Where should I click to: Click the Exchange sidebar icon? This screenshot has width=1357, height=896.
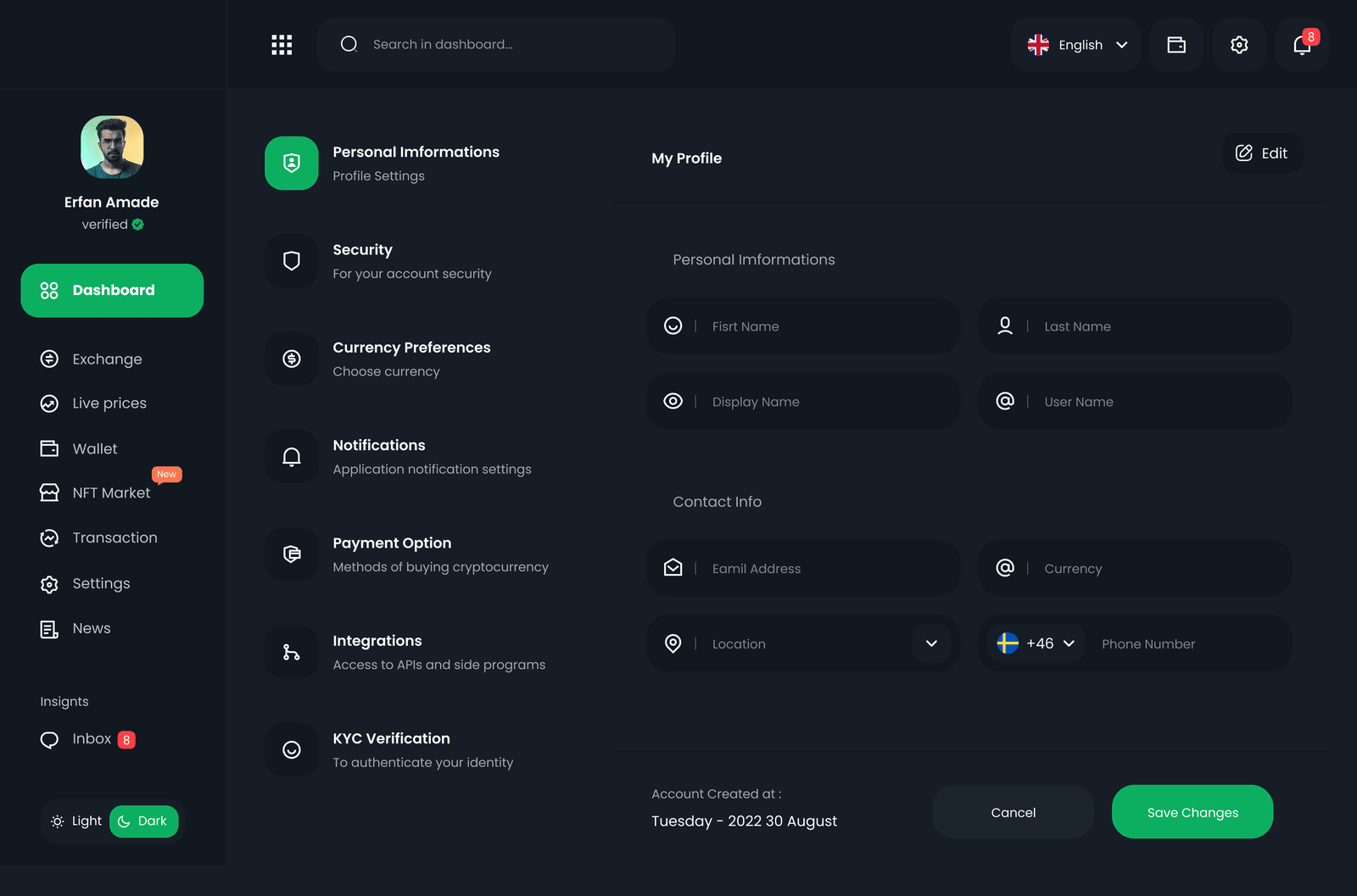pos(49,359)
